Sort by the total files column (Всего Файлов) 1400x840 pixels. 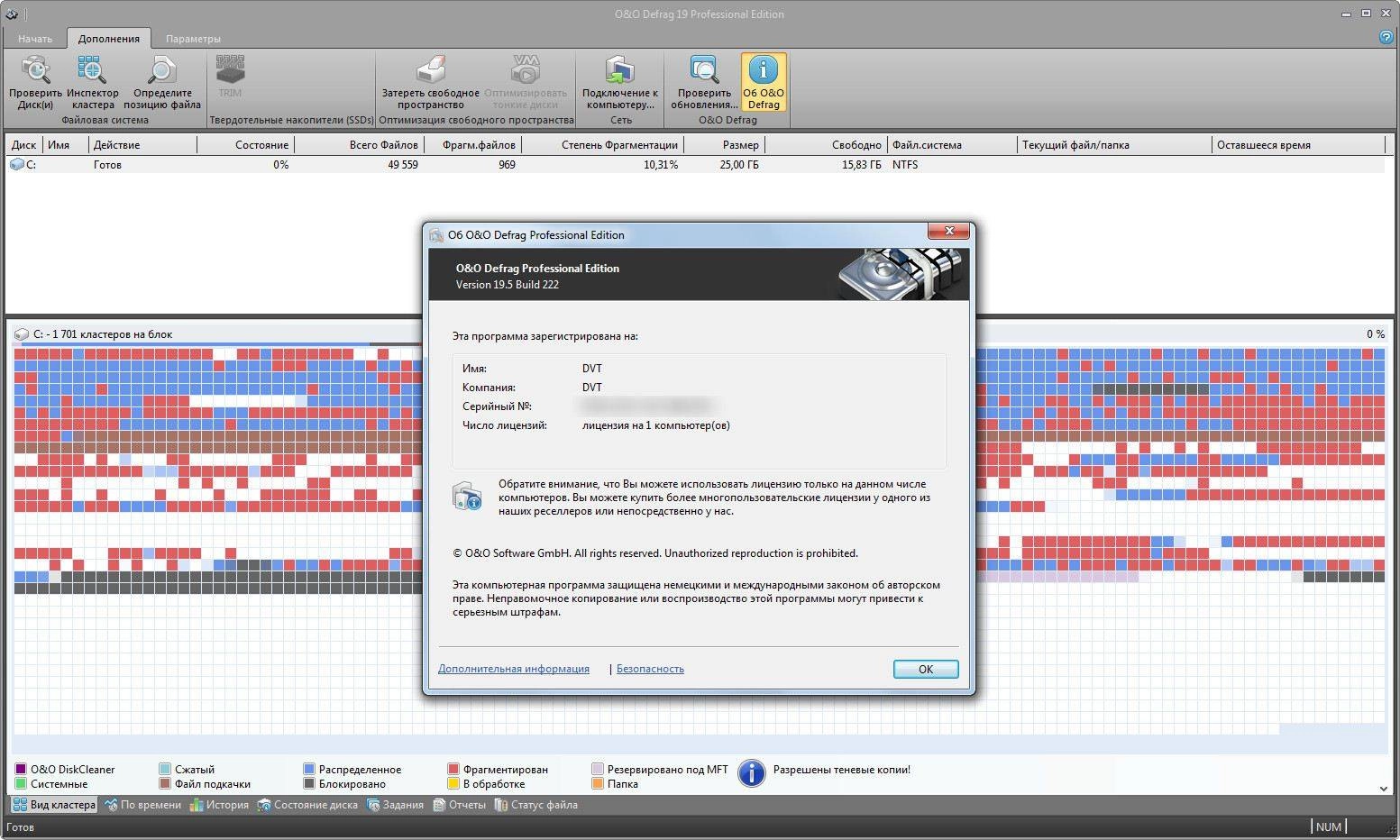pos(359,145)
